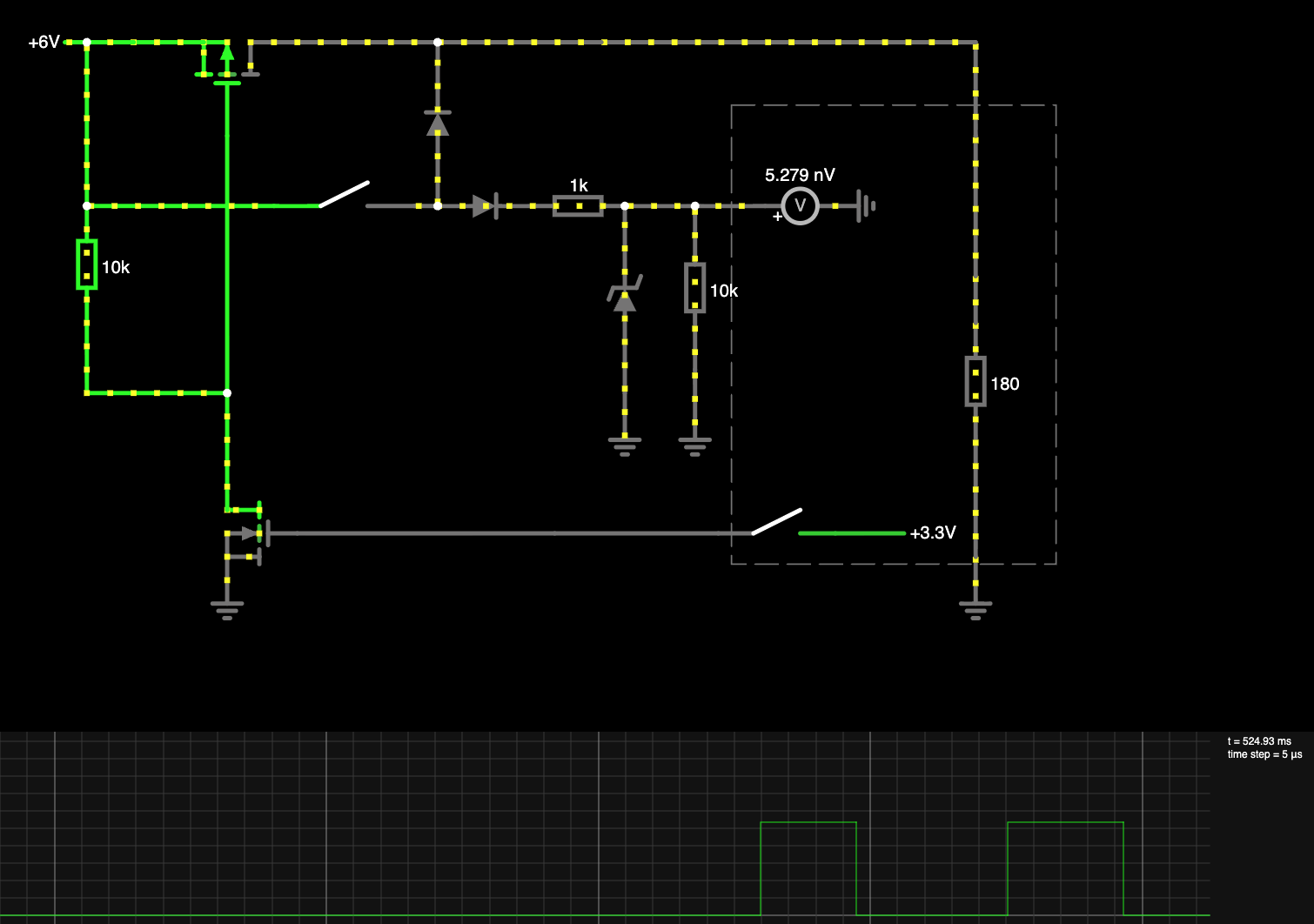Select the horizontal diode before 1k resistor

click(x=484, y=206)
